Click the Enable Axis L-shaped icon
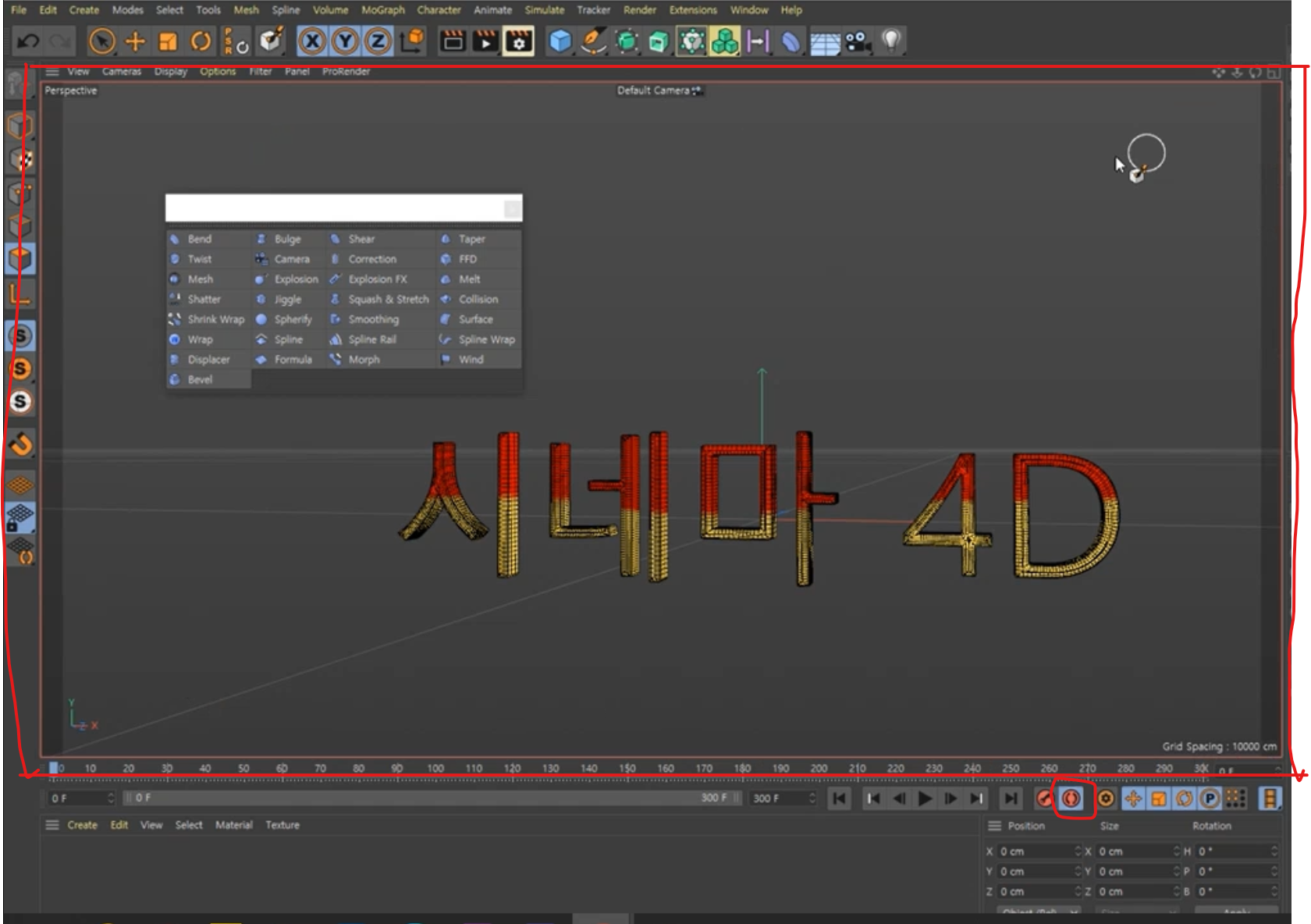1311x924 pixels. [x=20, y=294]
